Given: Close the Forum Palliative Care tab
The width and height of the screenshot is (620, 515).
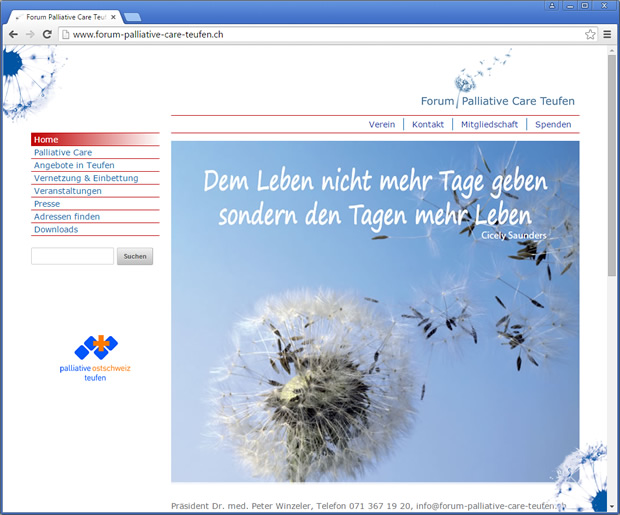Looking at the screenshot, I should click(113, 17).
